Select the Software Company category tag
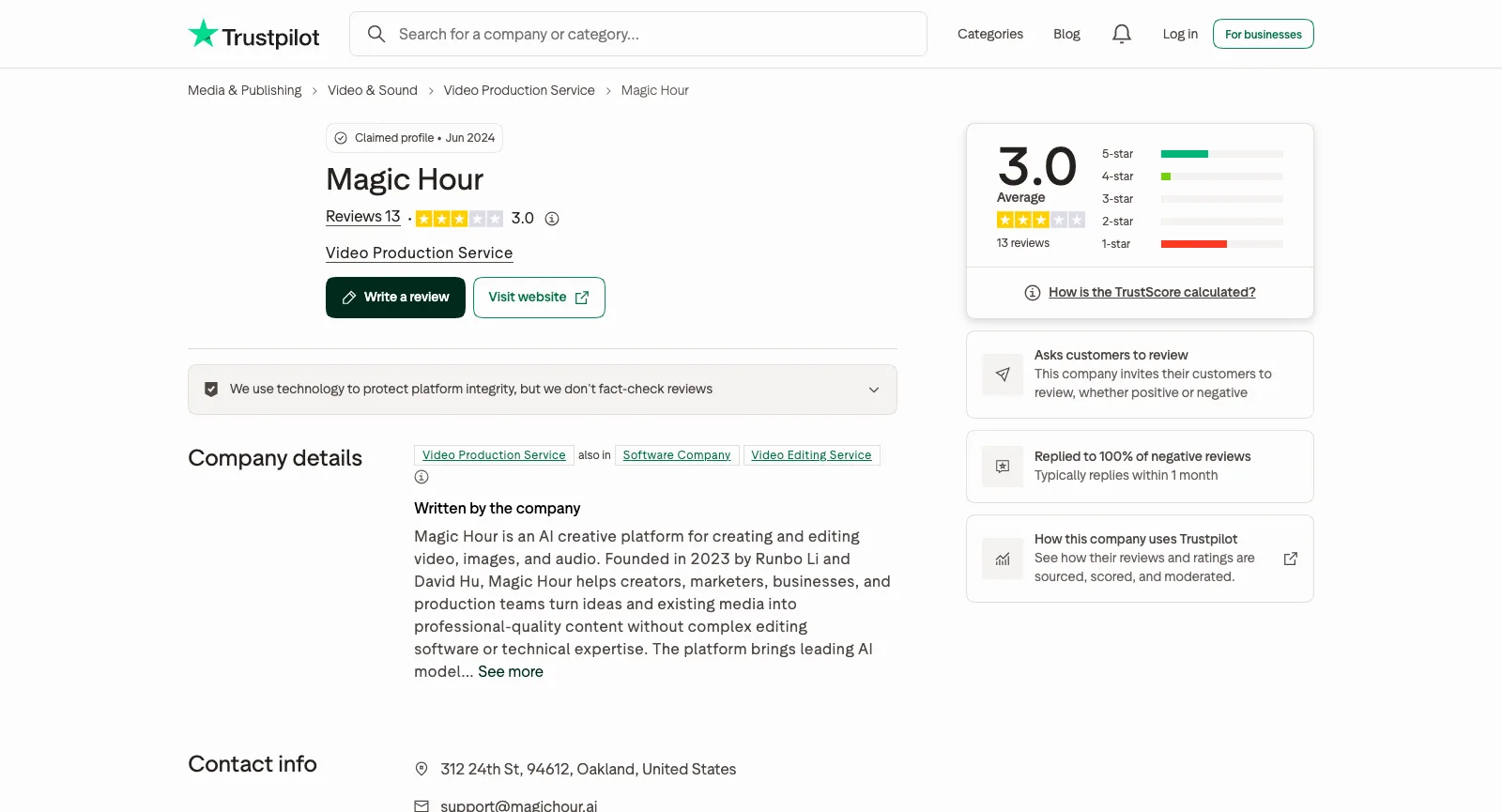Screen dimensions: 1502x812 677,455
